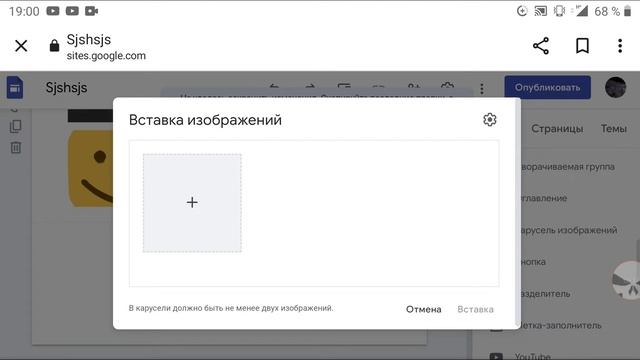
Task: Select the Кнопка sidebar item
Action: pos(533,262)
